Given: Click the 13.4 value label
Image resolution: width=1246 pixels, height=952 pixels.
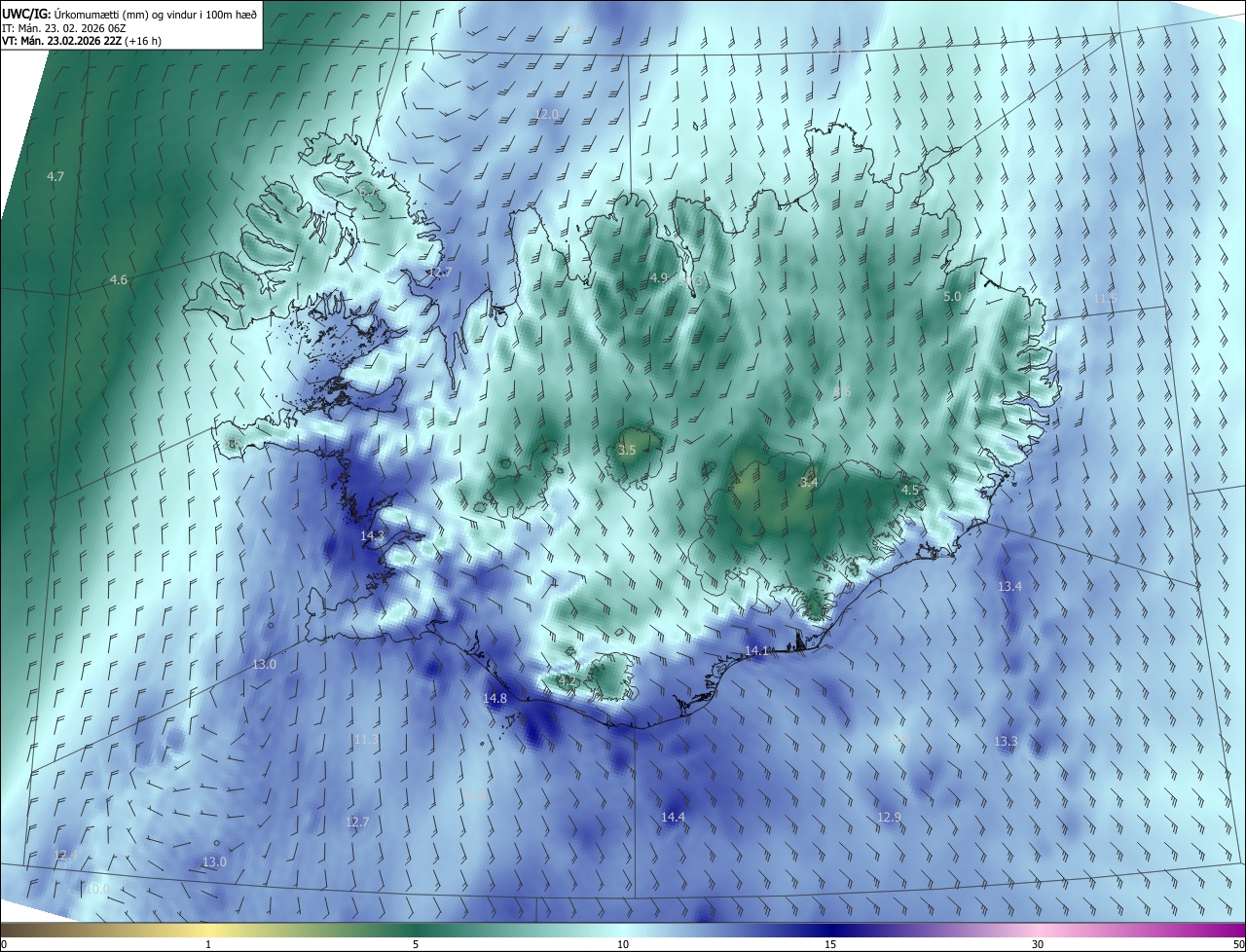Looking at the screenshot, I should (x=1010, y=587).
